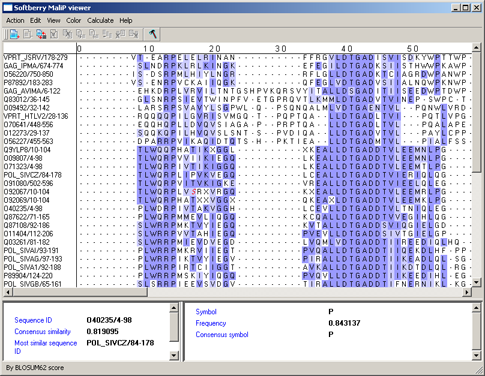Select sequence POL_SIVAG/97-193
Image resolution: width=485 pixels, height=376 pixels.
pos(33,259)
